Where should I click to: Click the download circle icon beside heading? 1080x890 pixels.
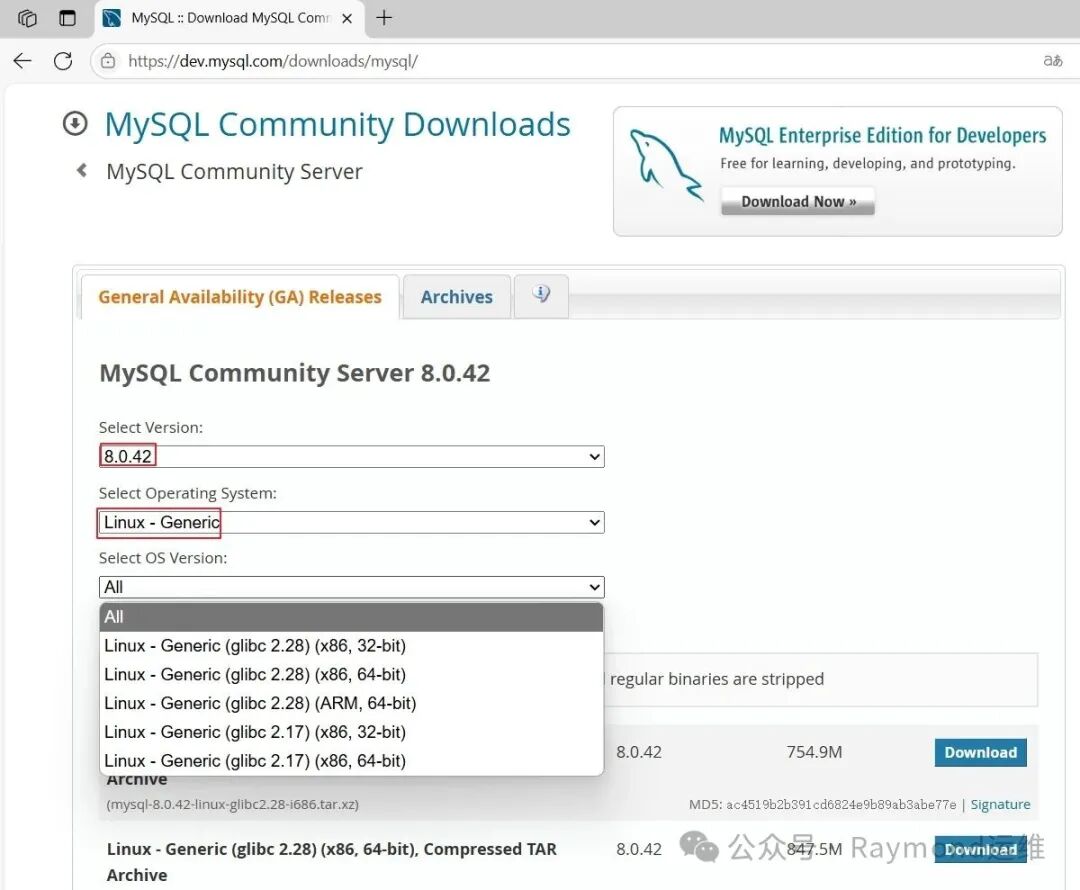tap(75, 124)
